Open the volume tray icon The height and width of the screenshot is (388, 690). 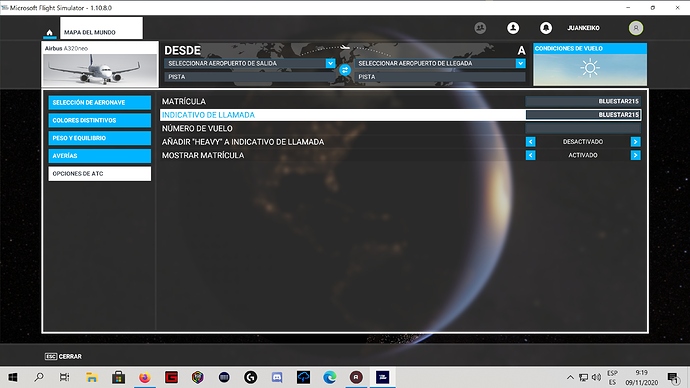pos(597,377)
